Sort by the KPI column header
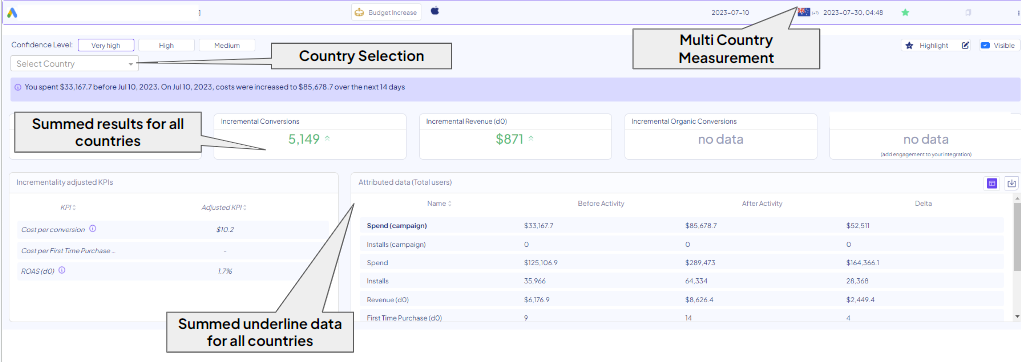Screen dimensions: 1021x362 pos(68,208)
